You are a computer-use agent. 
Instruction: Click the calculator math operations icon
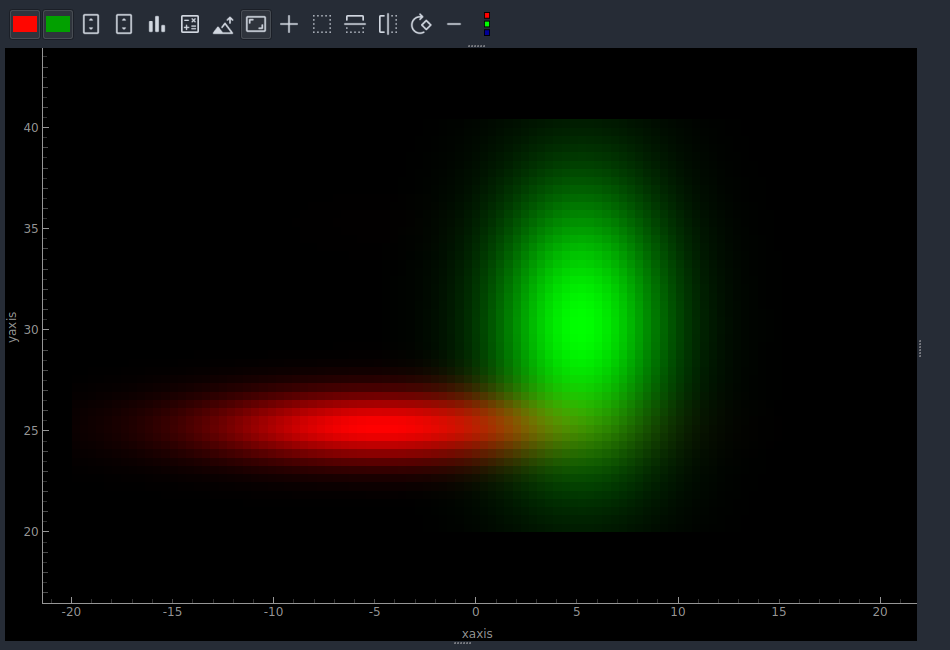[190, 24]
